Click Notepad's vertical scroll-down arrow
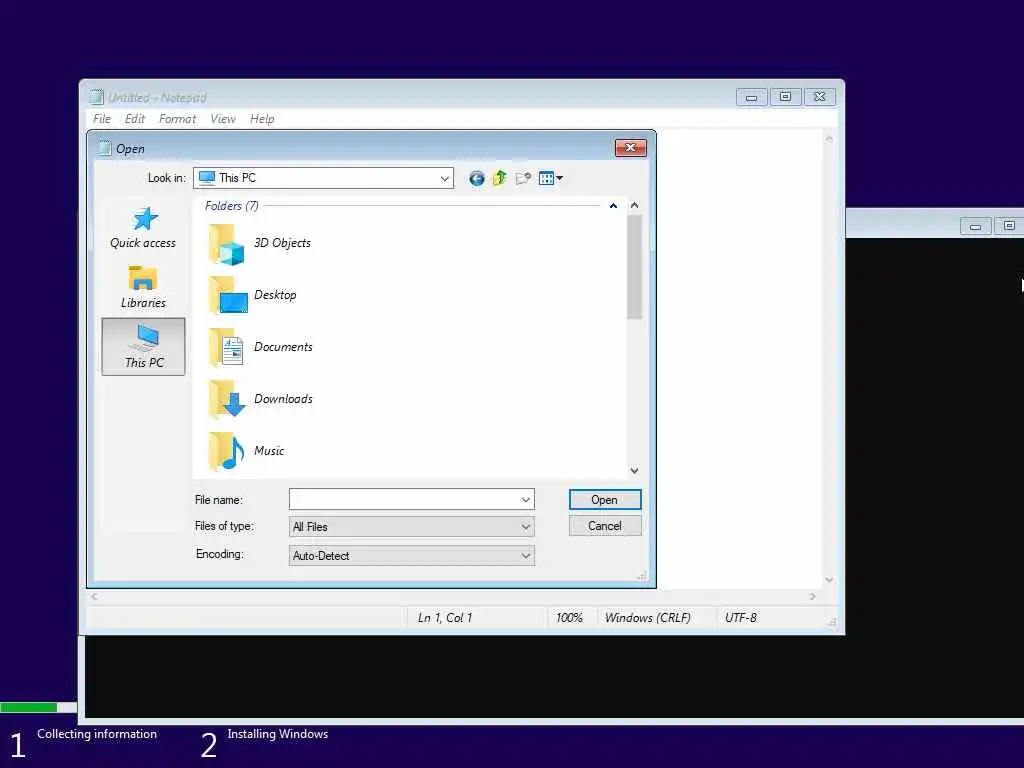This screenshot has width=1024, height=768. coord(829,580)
